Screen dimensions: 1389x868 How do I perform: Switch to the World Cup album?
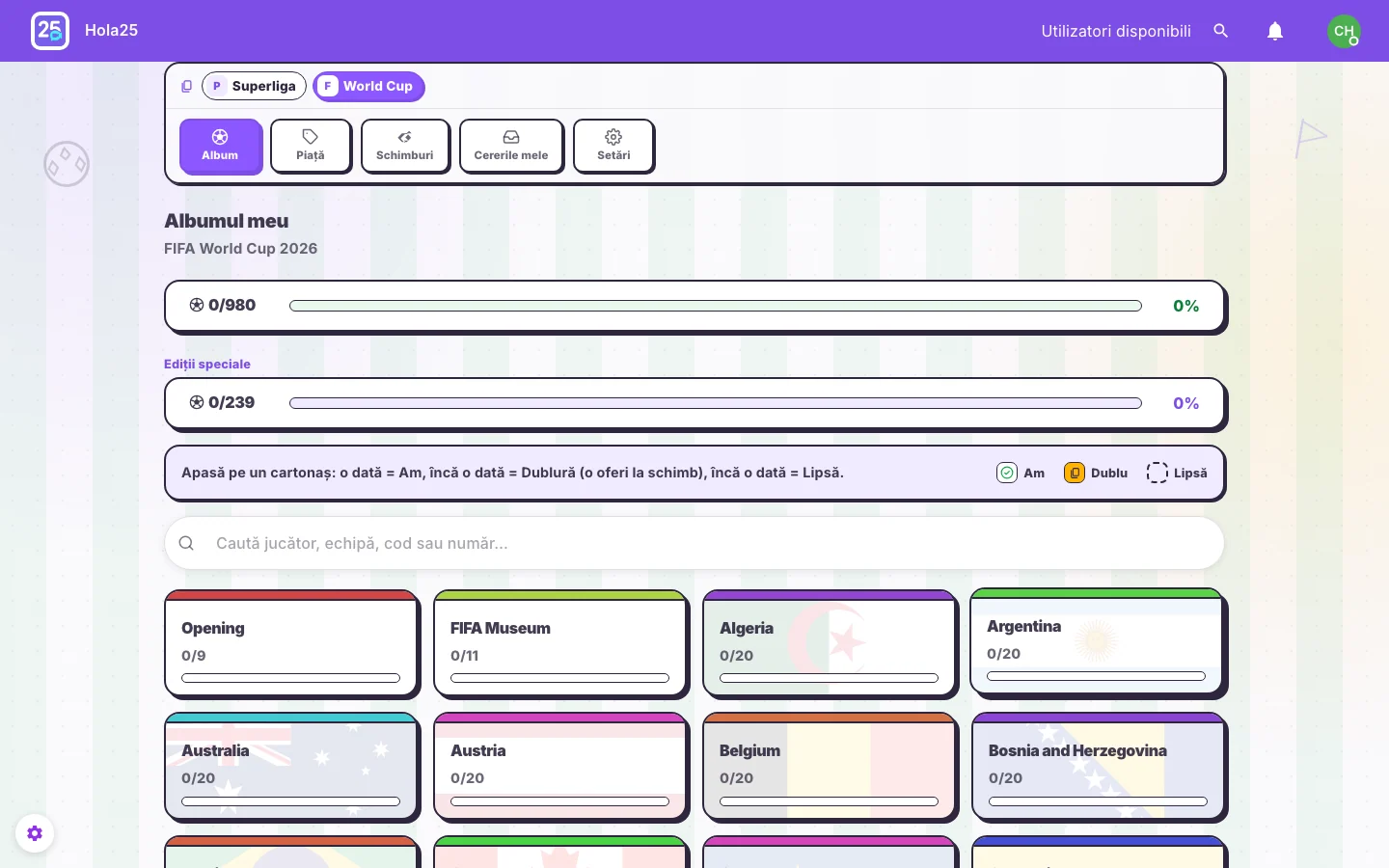click(x=368, y=86)
